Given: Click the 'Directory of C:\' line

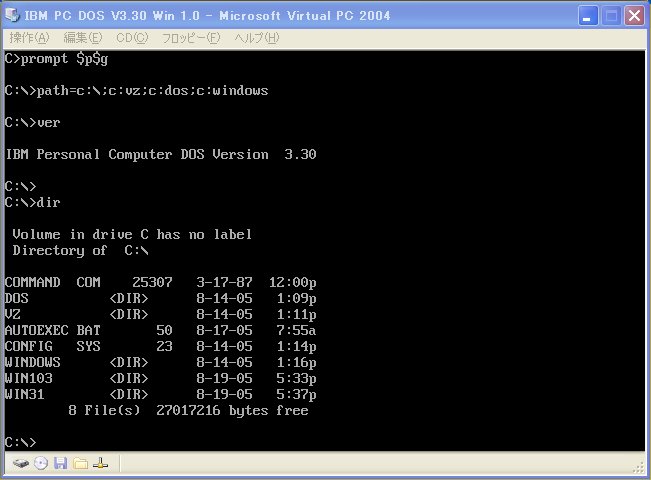Looking at the screenshot, I should [80, 251].
